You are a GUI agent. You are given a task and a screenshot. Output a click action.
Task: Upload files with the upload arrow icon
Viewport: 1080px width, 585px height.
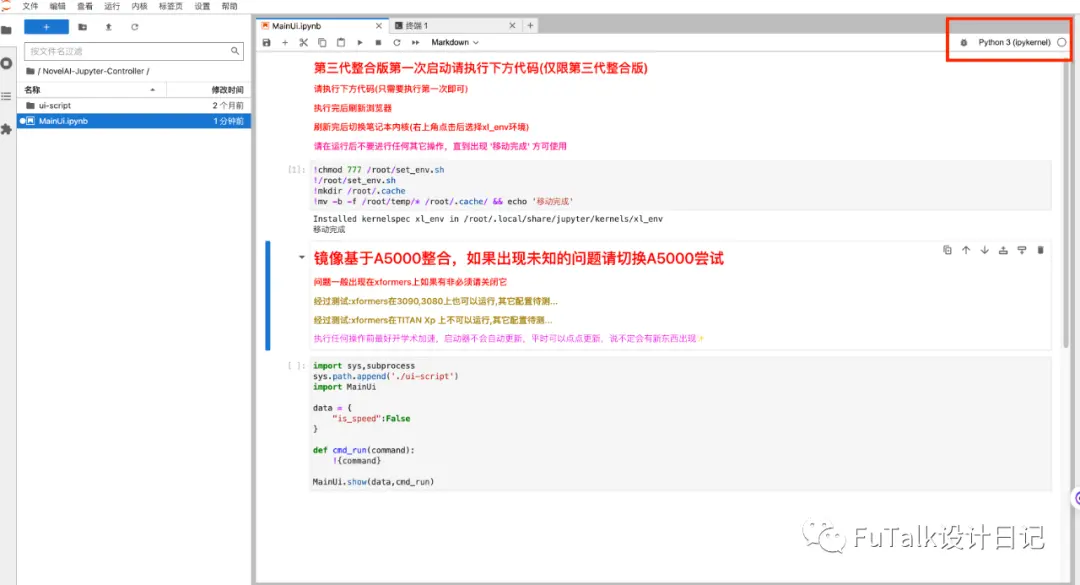[108, 27]
